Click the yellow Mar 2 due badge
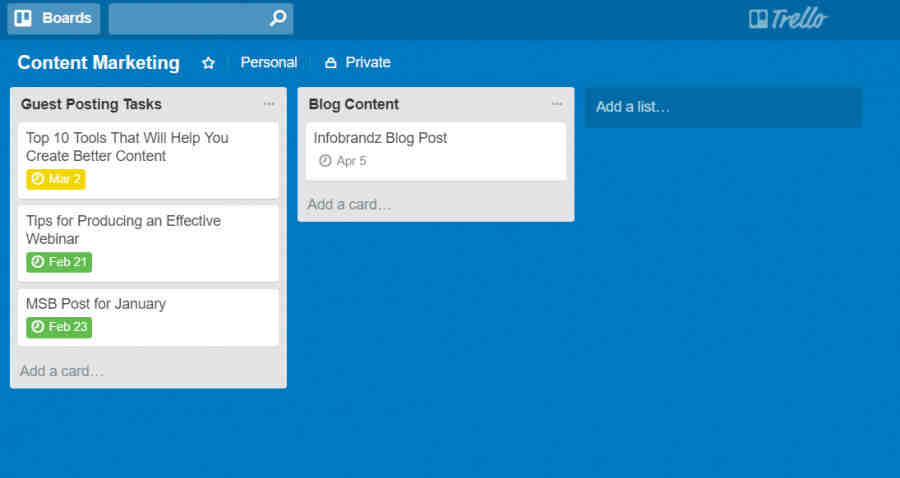The image size is (900, 478). pos(56,179)
